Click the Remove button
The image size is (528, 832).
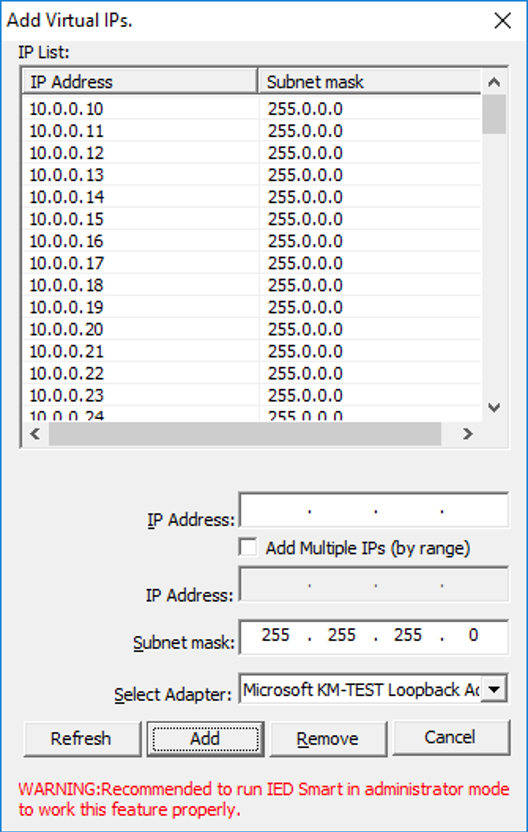[328, 738]
